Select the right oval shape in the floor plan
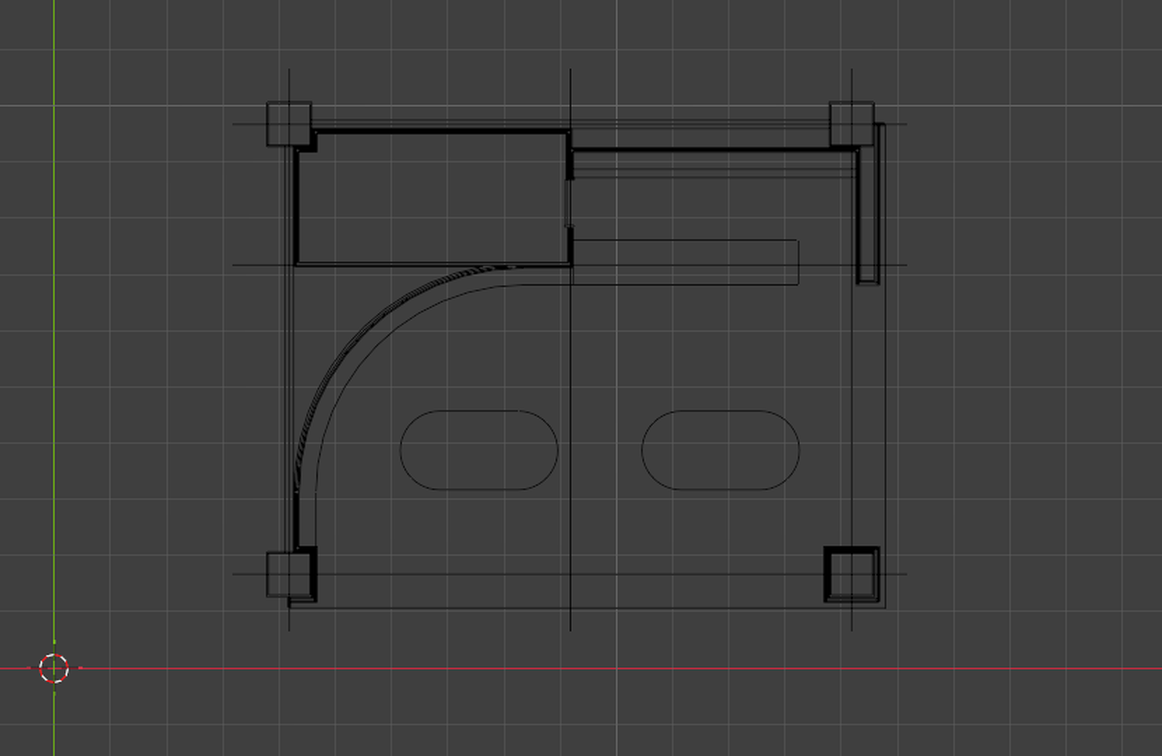The width and height of the screenshot is (1162, 756). coord(720,450)
